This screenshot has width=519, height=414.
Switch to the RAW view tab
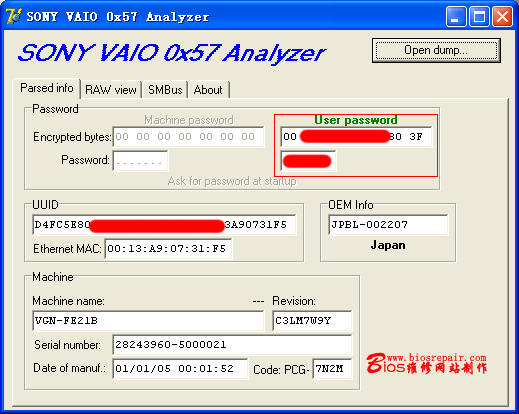point(111,90)
